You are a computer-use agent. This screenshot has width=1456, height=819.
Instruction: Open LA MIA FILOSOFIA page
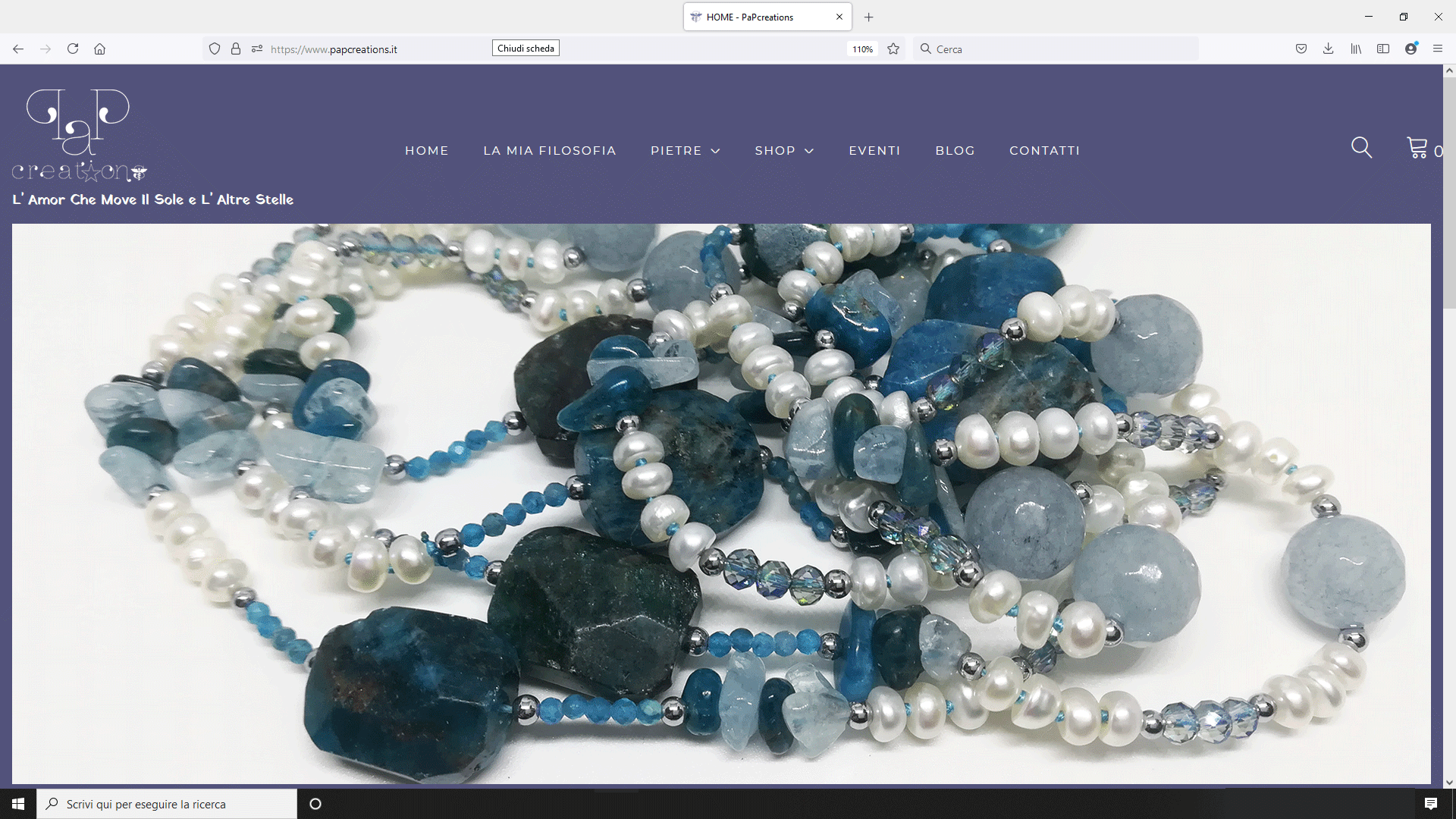point(550,151)
